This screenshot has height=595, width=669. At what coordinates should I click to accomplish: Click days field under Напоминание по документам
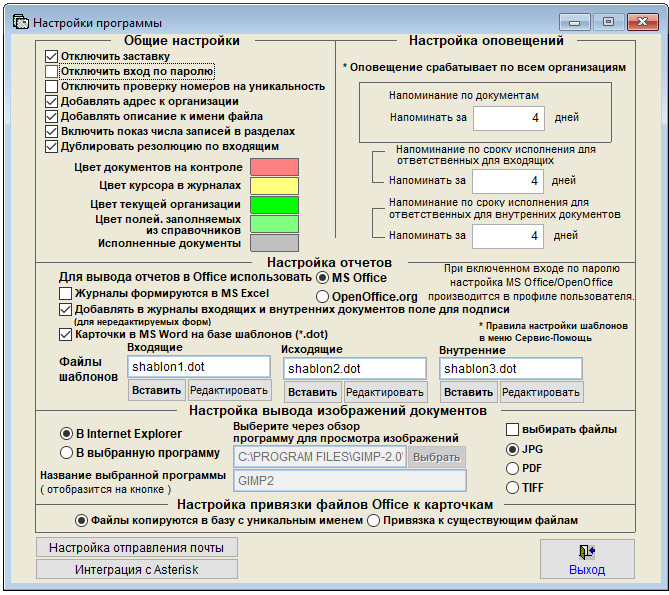point(509,118)
